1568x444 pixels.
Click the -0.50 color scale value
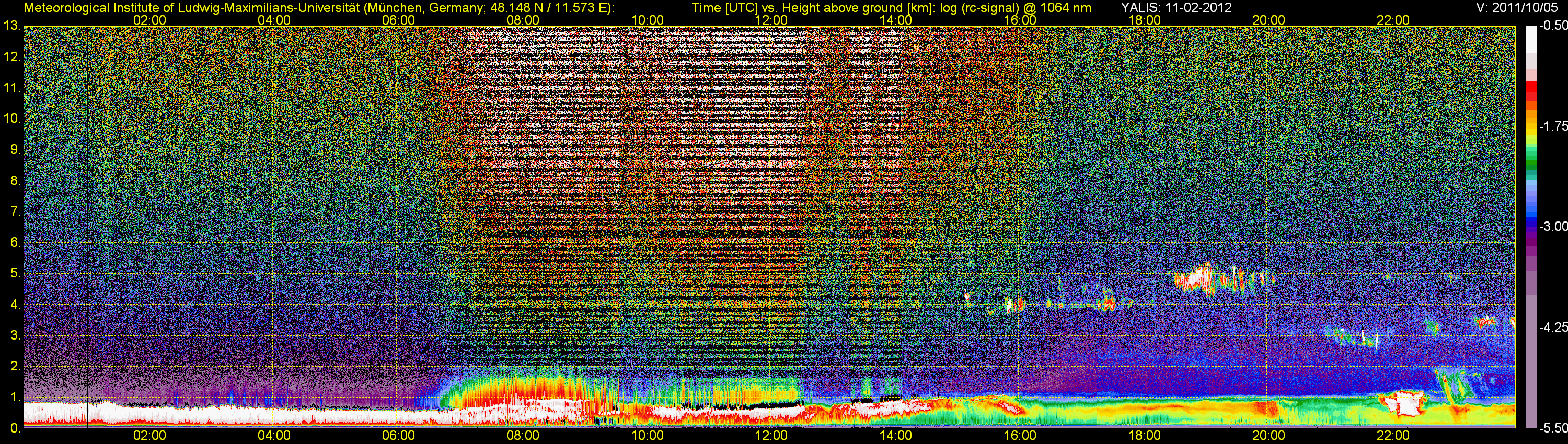pos(1553,26)
